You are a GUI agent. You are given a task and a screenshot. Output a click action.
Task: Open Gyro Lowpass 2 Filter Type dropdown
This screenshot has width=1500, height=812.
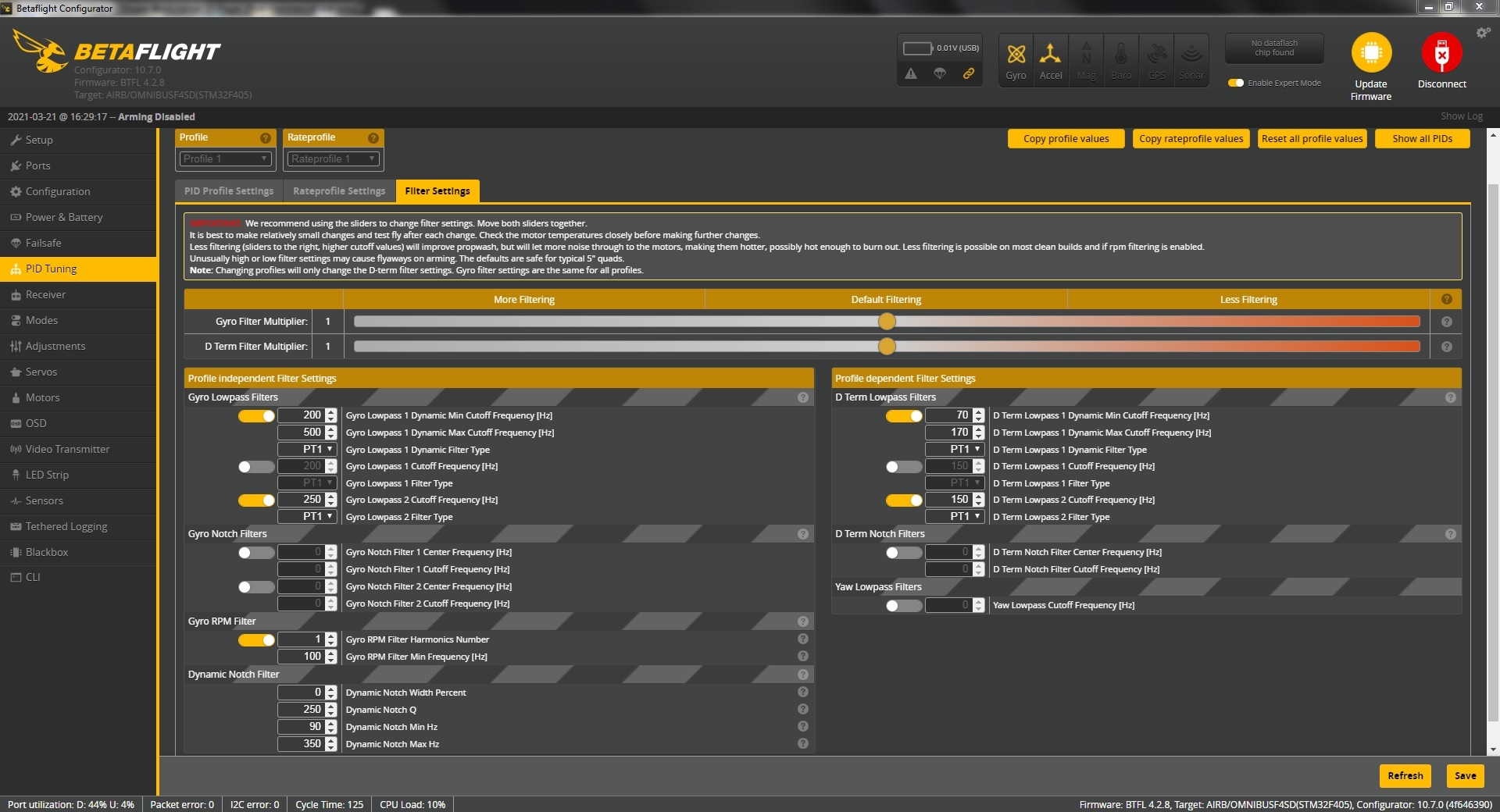[x=307, y=517]
